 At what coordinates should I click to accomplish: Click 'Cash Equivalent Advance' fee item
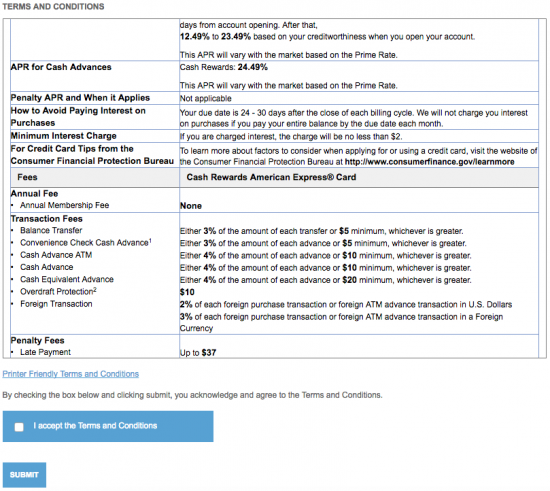pos(67,280)
